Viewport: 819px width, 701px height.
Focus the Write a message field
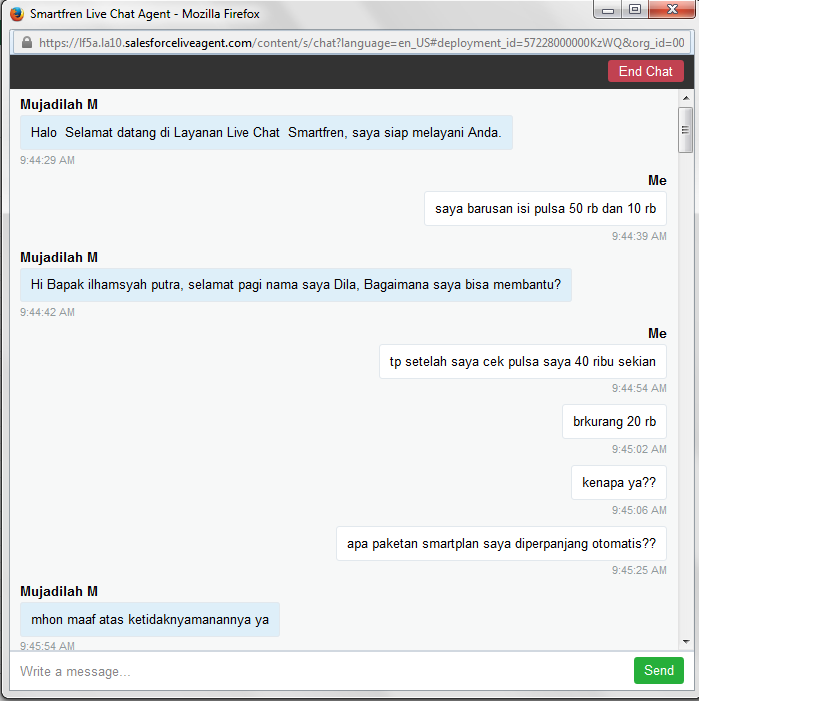pyautogui.click(x=321, y=671)
